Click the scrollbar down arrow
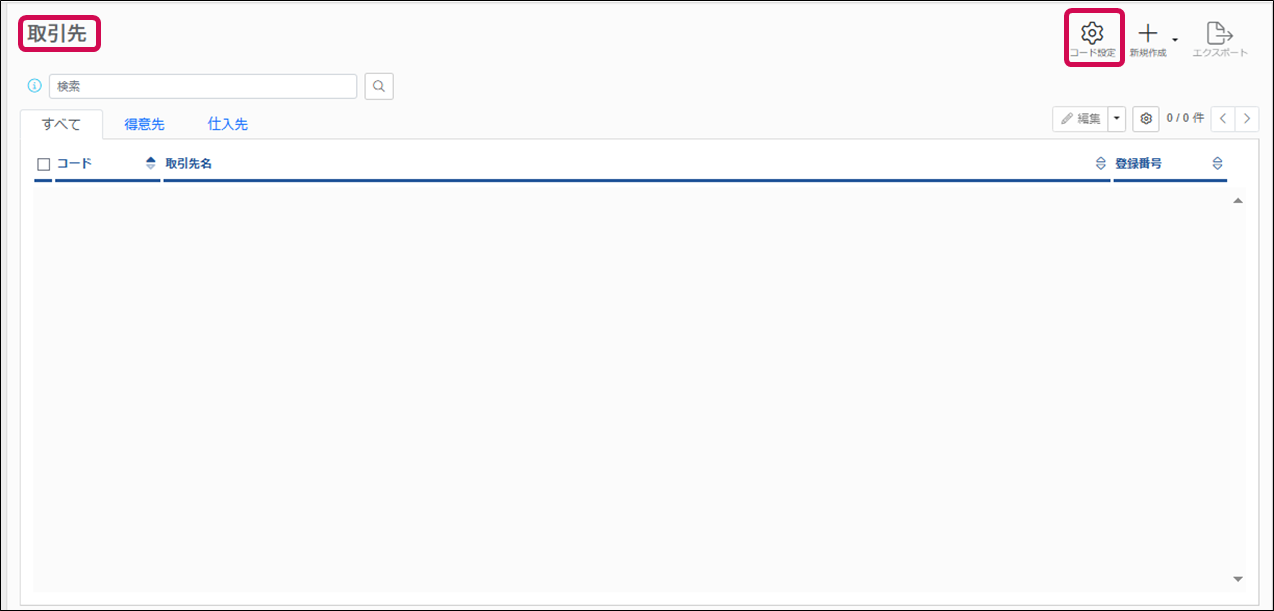 click(1238, 579)
